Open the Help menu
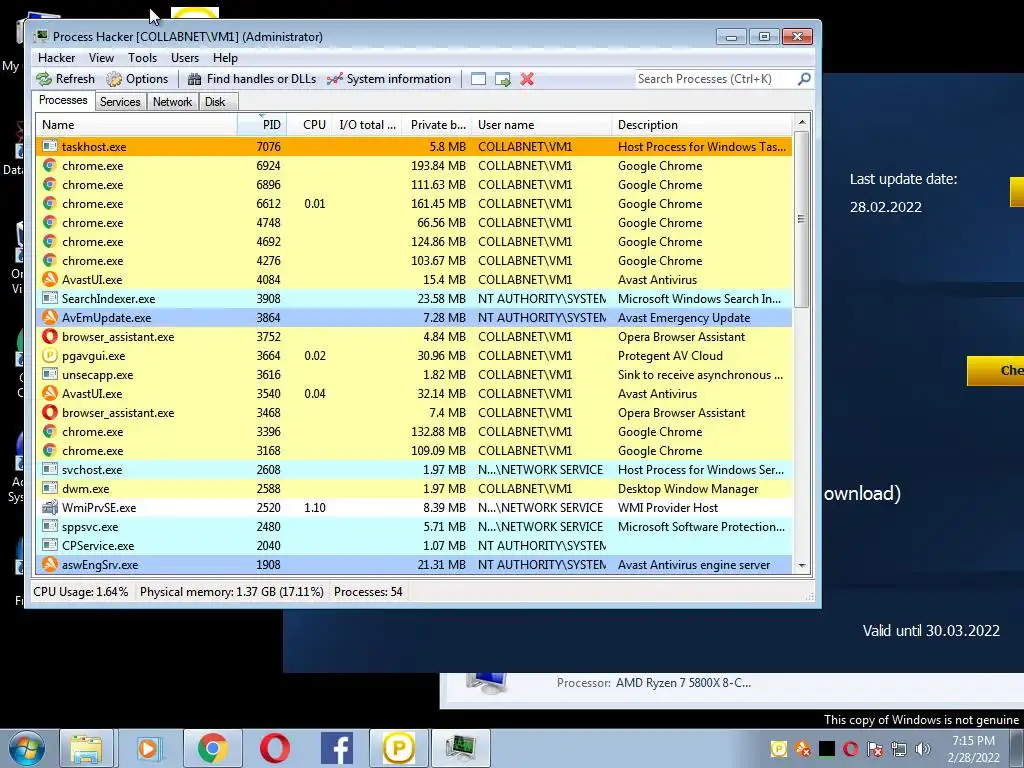The width and height of the screenshot is (1024, 768). pos(225,58)
